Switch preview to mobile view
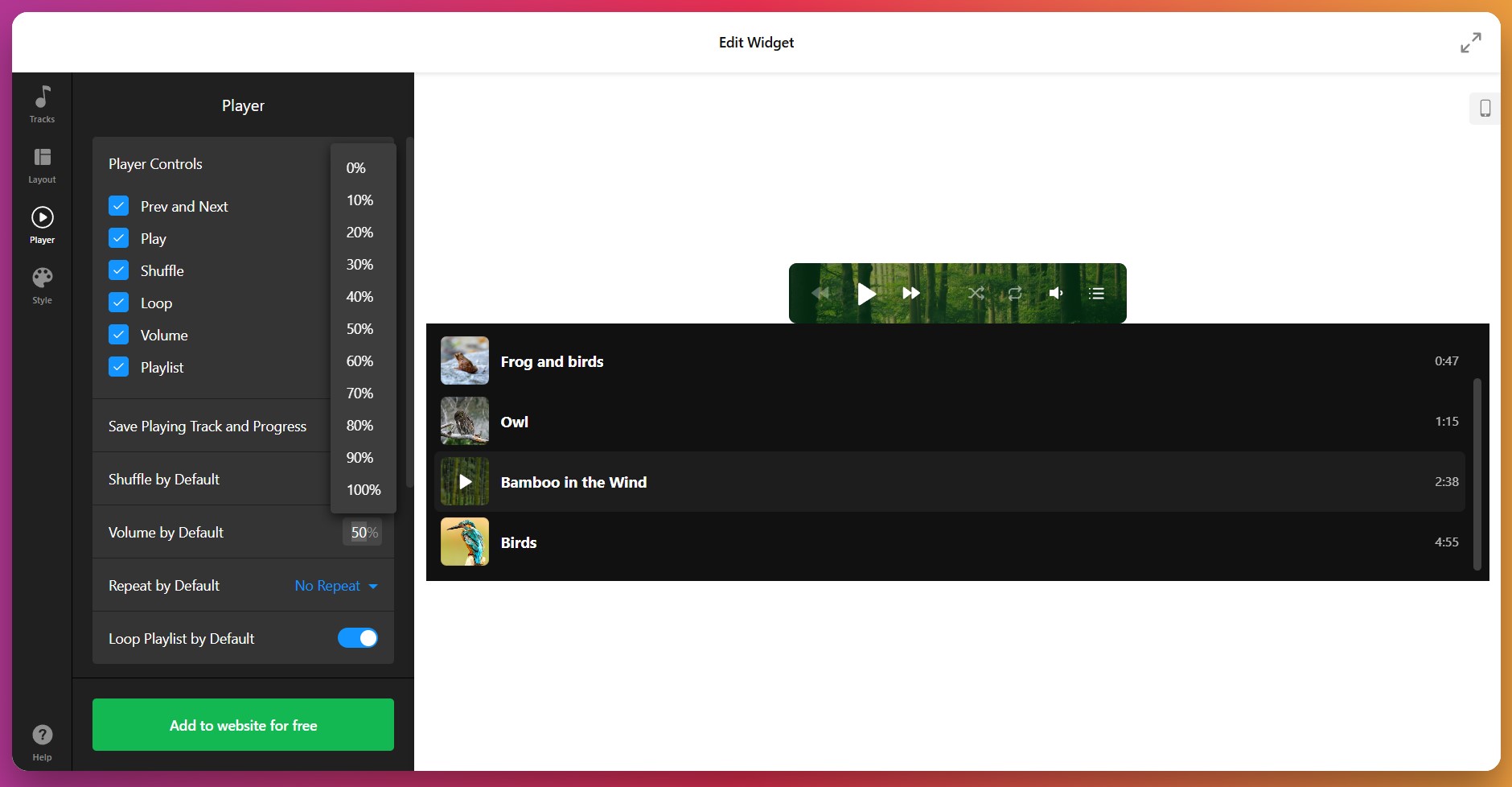Screen dimensions: 1512x787 coord(1484,107)
